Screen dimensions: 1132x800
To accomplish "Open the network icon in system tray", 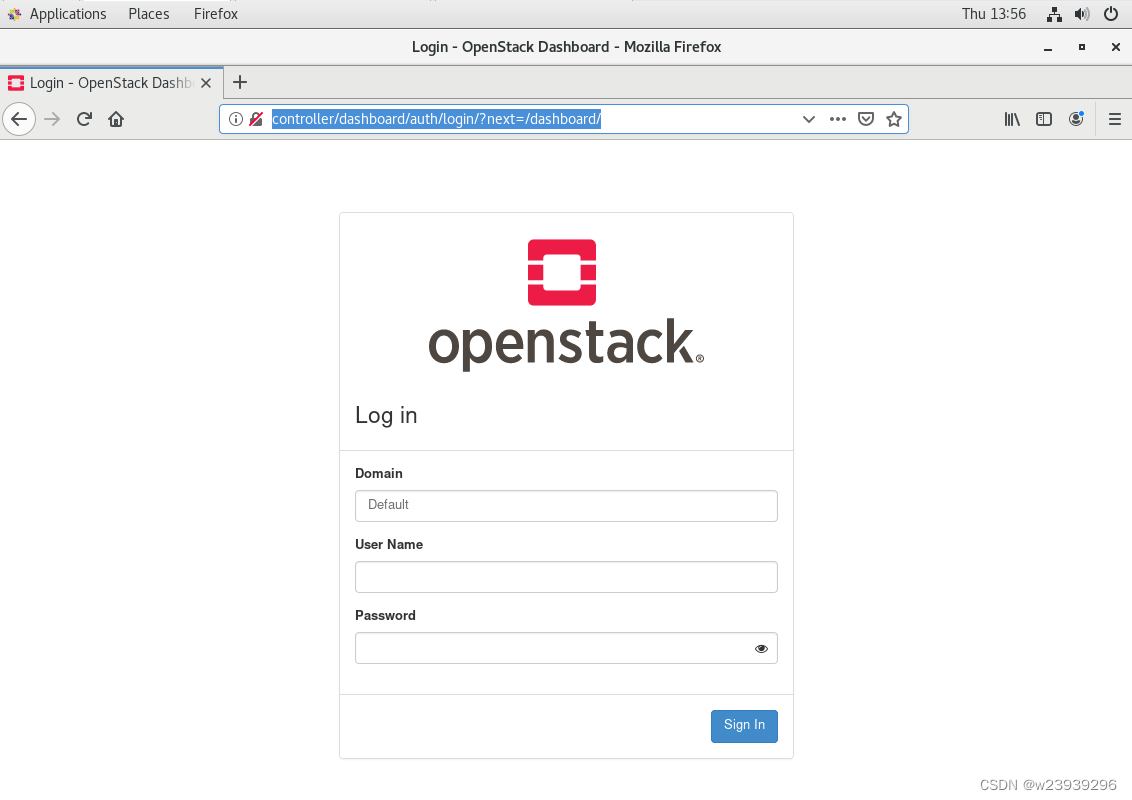I will pyautogui.click(x=1054, y=13).
